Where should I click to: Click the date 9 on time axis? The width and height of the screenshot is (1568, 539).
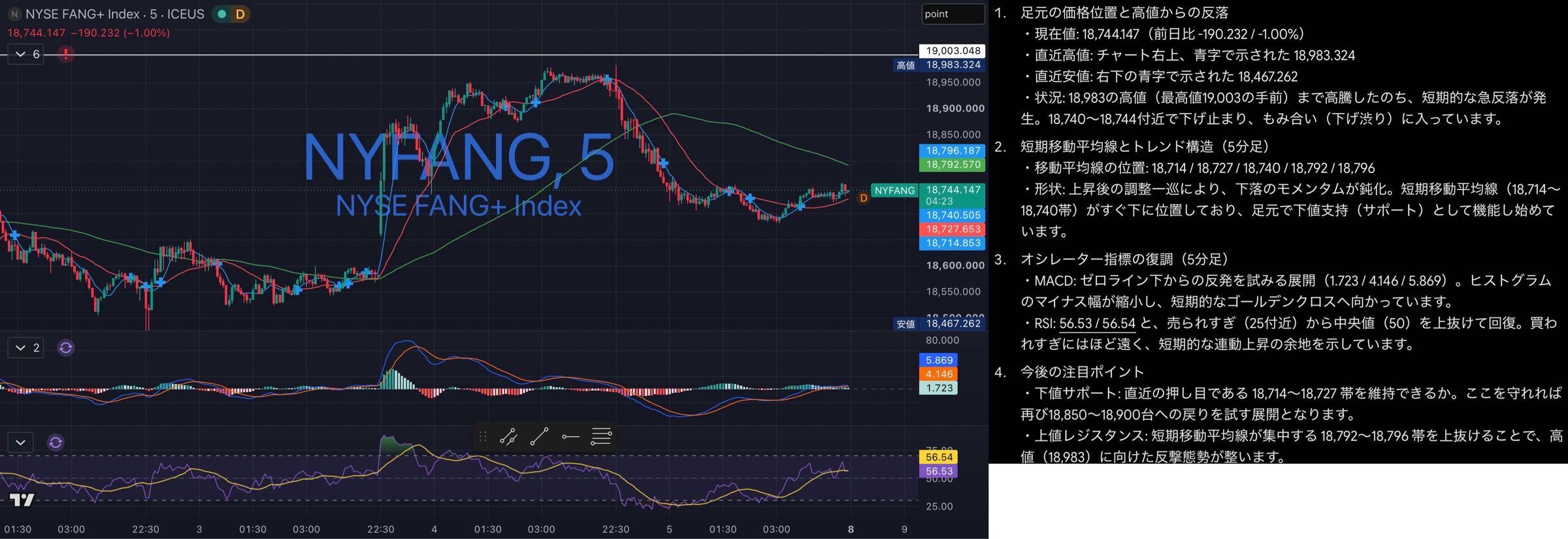point(904,529)
